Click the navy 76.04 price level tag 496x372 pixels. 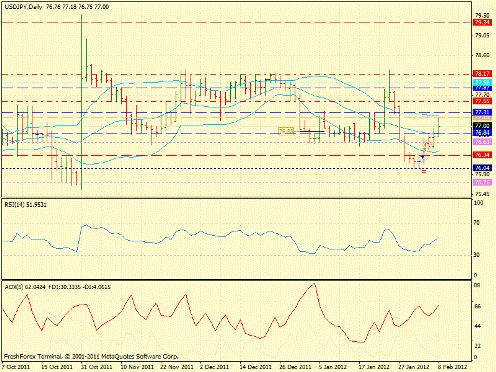(482, 168)
